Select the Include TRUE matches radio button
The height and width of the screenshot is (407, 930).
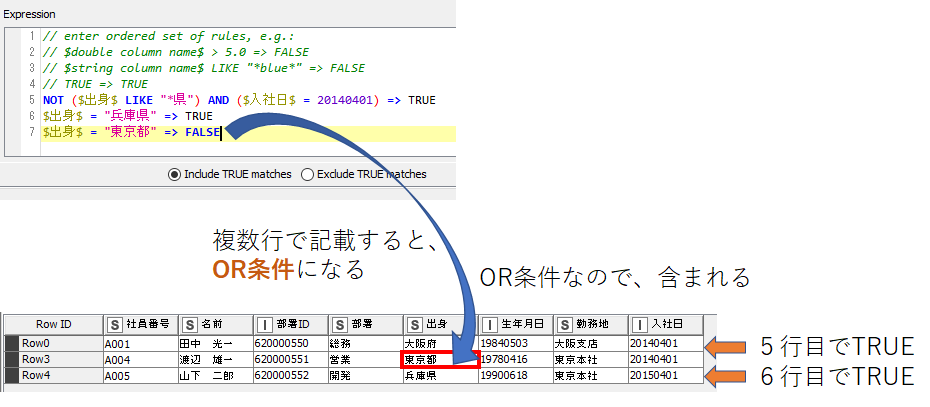point(174,174)
